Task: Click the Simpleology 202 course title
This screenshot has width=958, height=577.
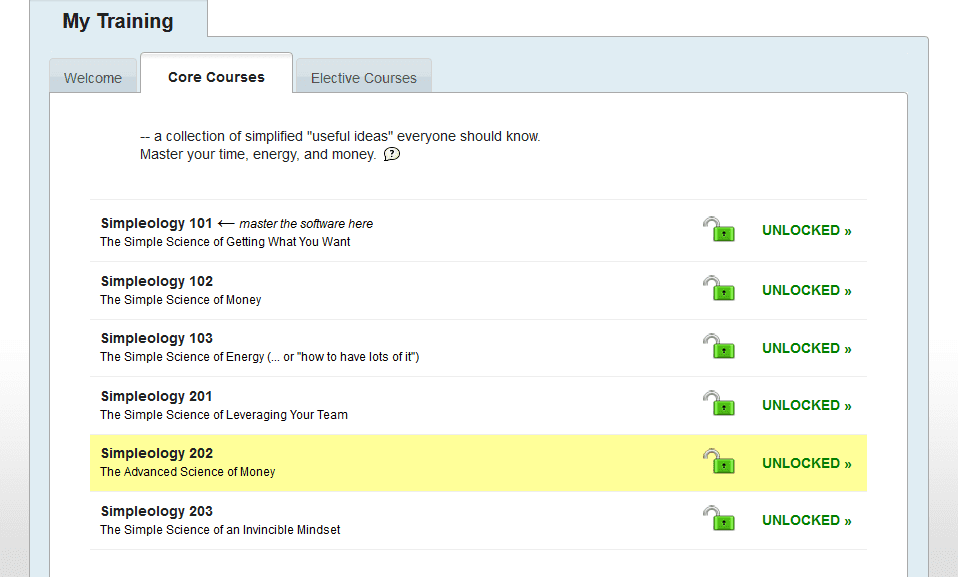Action: click(156, 453)
